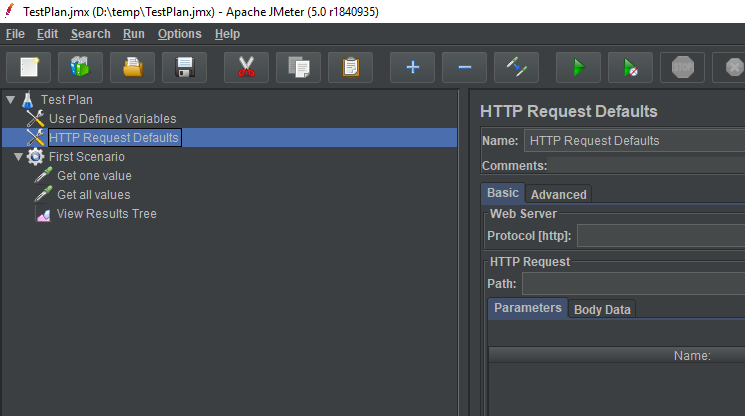
Task: Select the Get all values sampler
Action: point(94,195)
